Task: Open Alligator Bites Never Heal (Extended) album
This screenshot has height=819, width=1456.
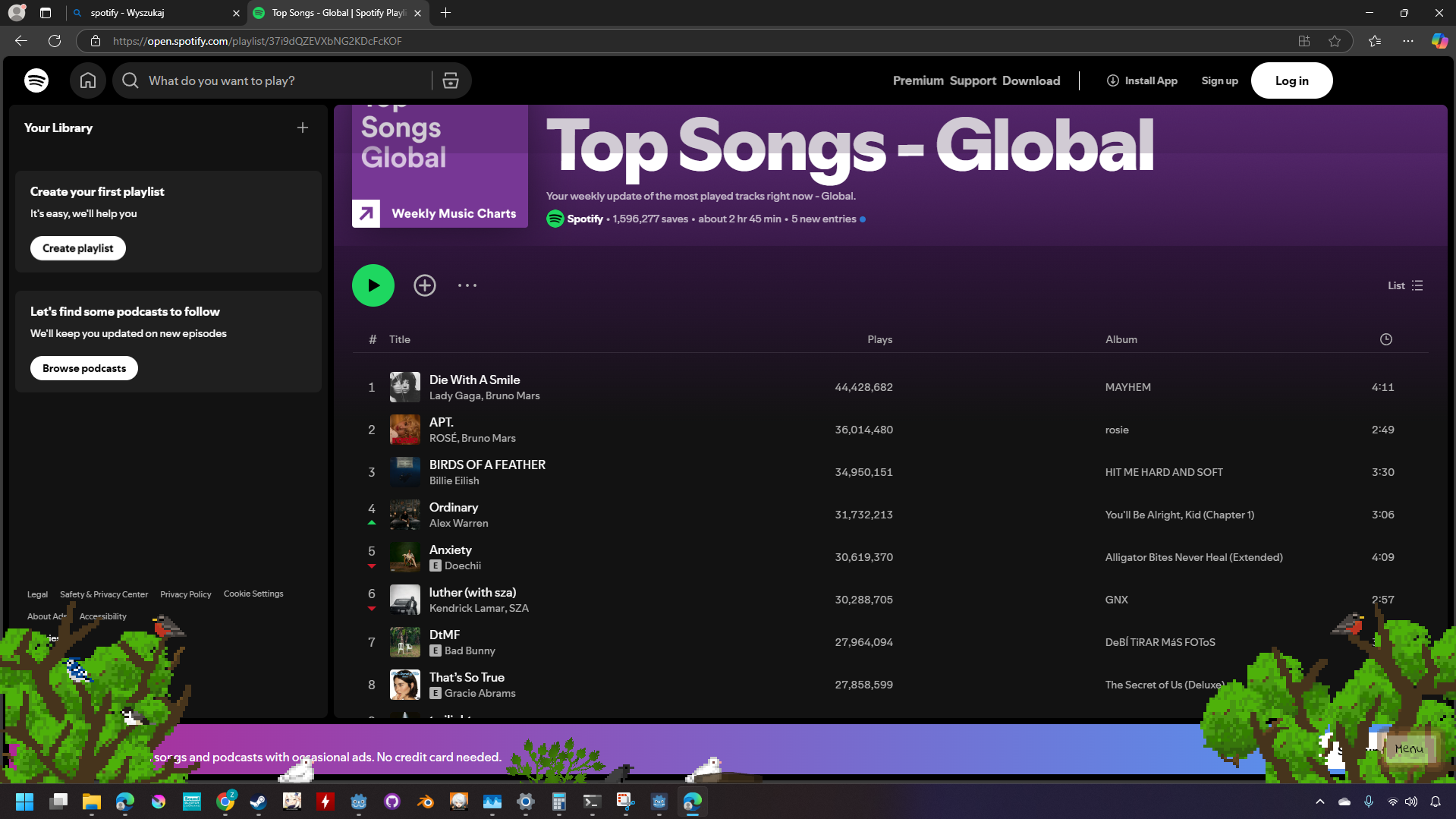Action: tap(1193, 557)
